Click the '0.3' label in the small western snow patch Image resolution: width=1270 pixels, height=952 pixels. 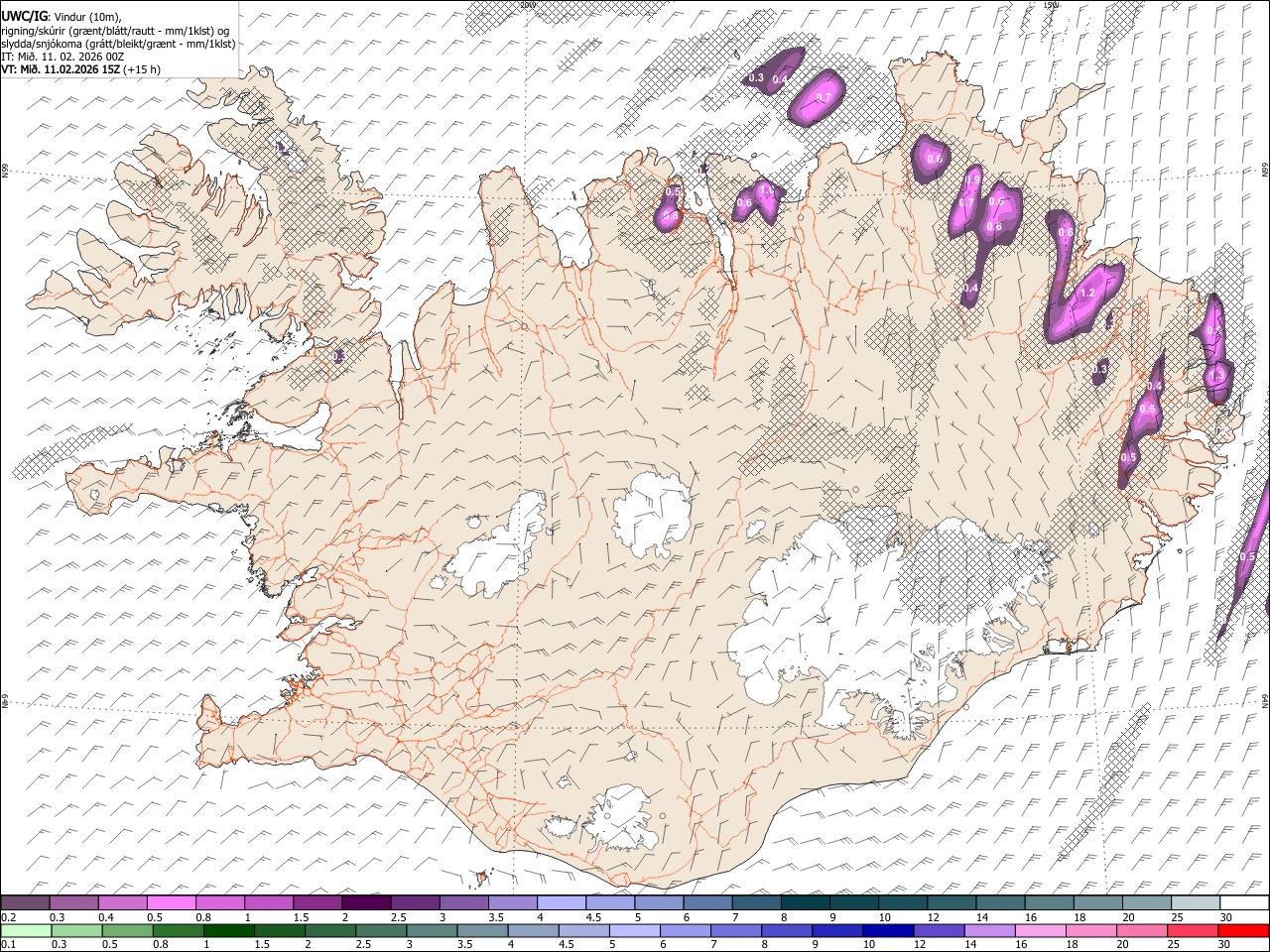[338, 354]
